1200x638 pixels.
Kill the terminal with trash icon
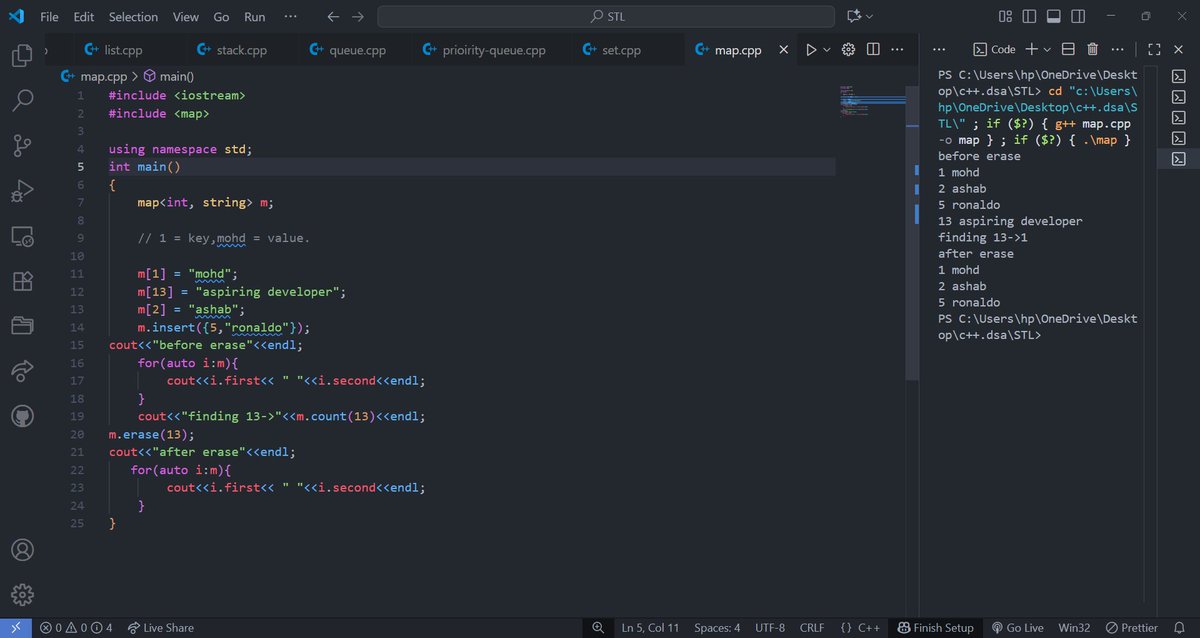1092,49
